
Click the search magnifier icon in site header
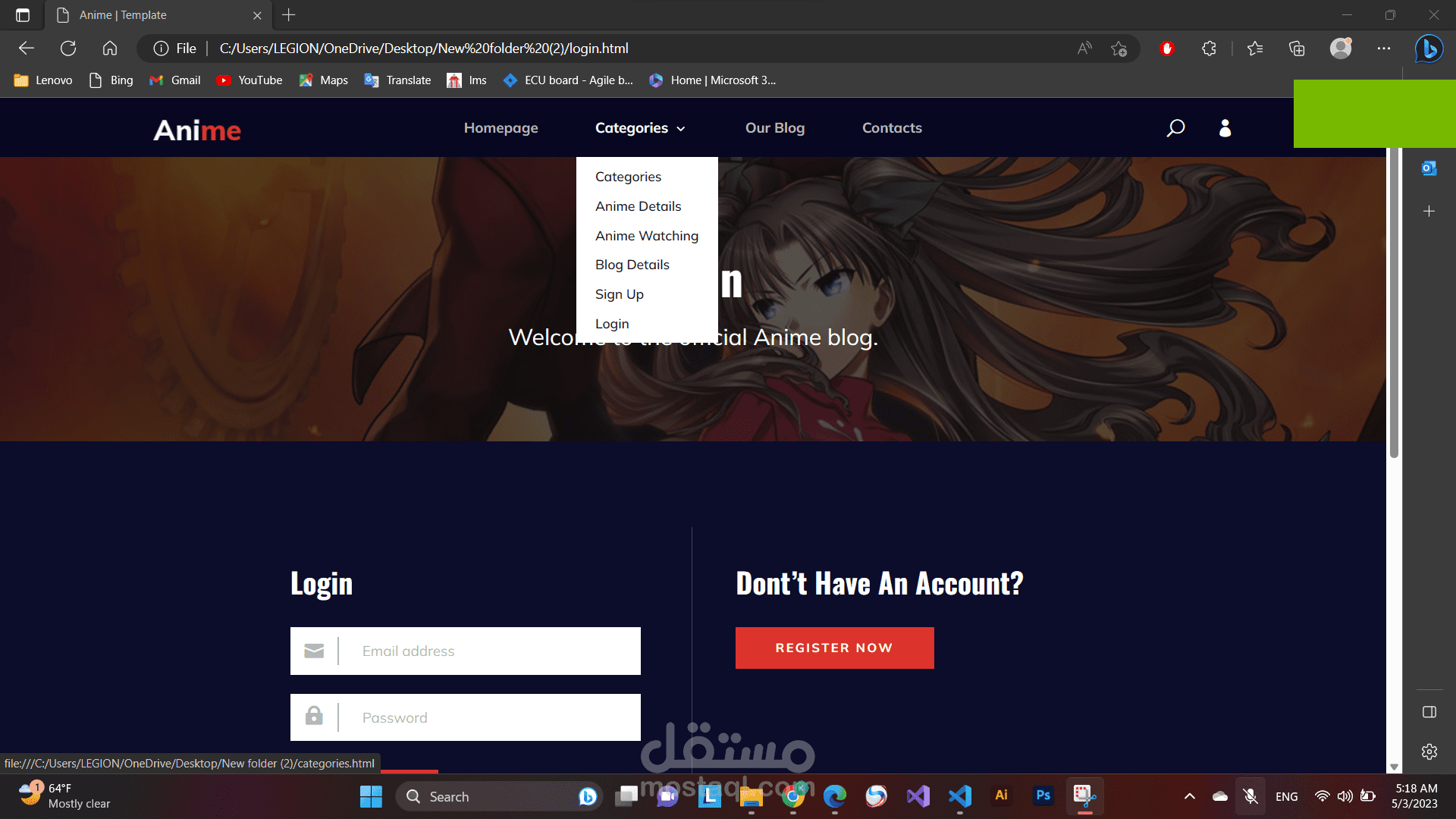1175,128
